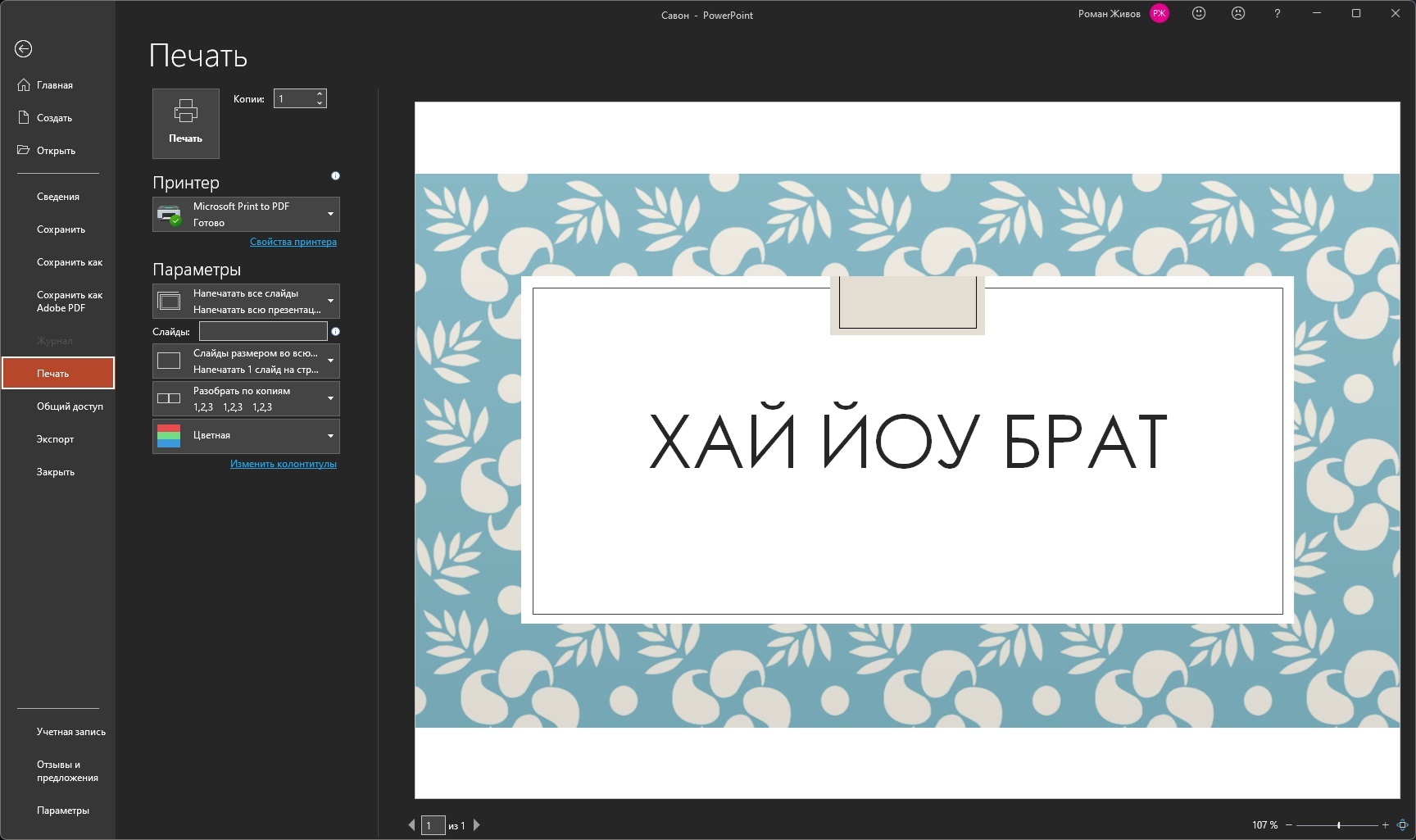The height and width of the screenshot is (840, 1416).
Task: Select Сохранить как in the sidebar
Action: [x=70, y=262]
